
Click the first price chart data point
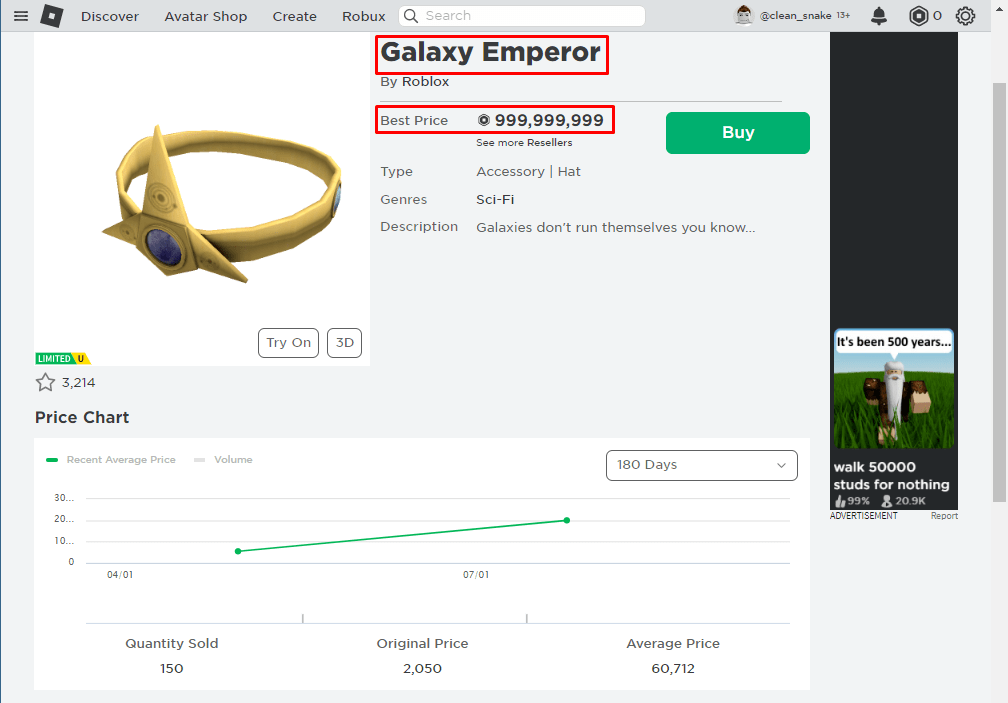pos(238,551)
